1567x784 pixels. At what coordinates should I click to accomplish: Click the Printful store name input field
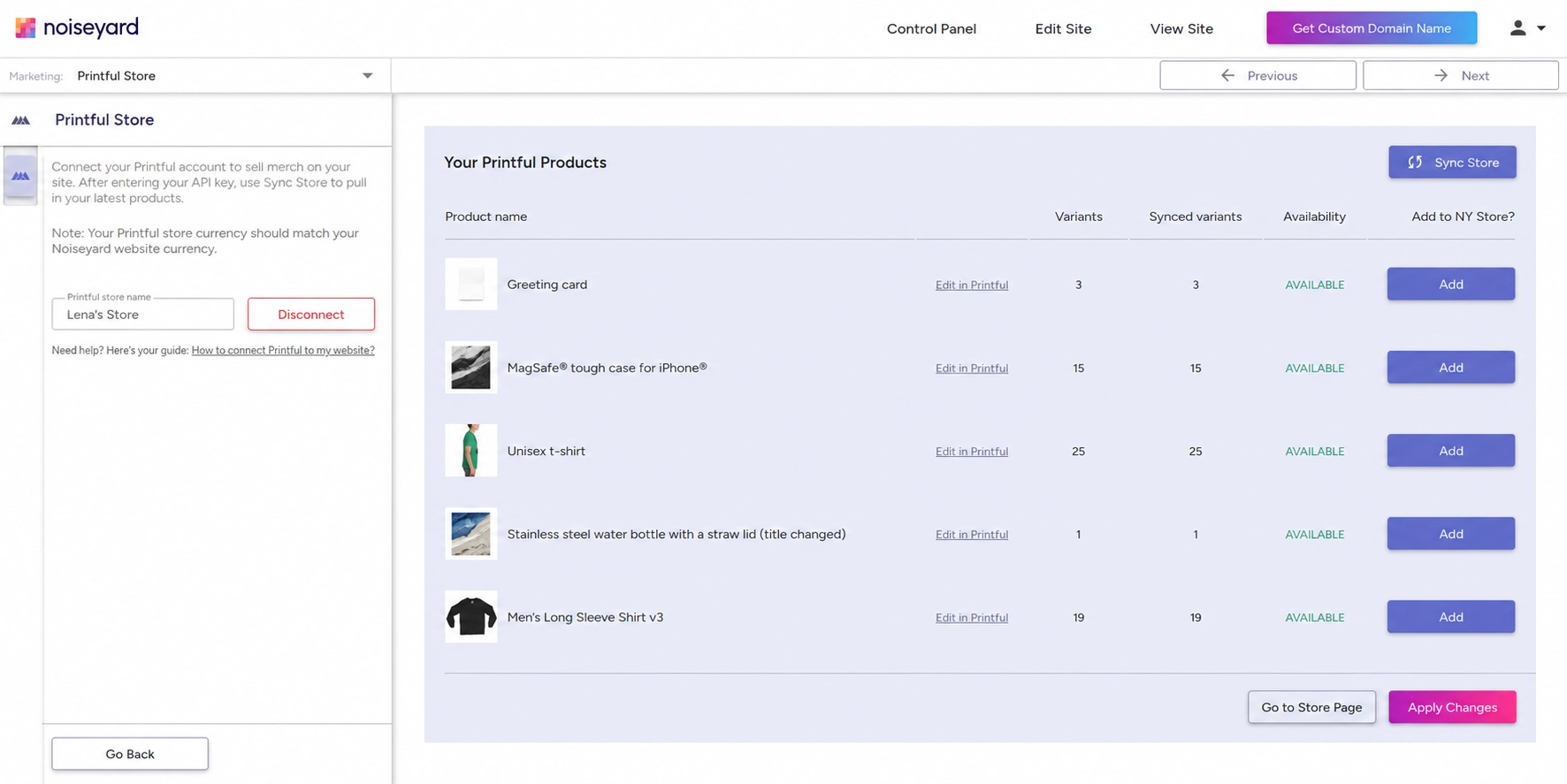tap(143, 315)
